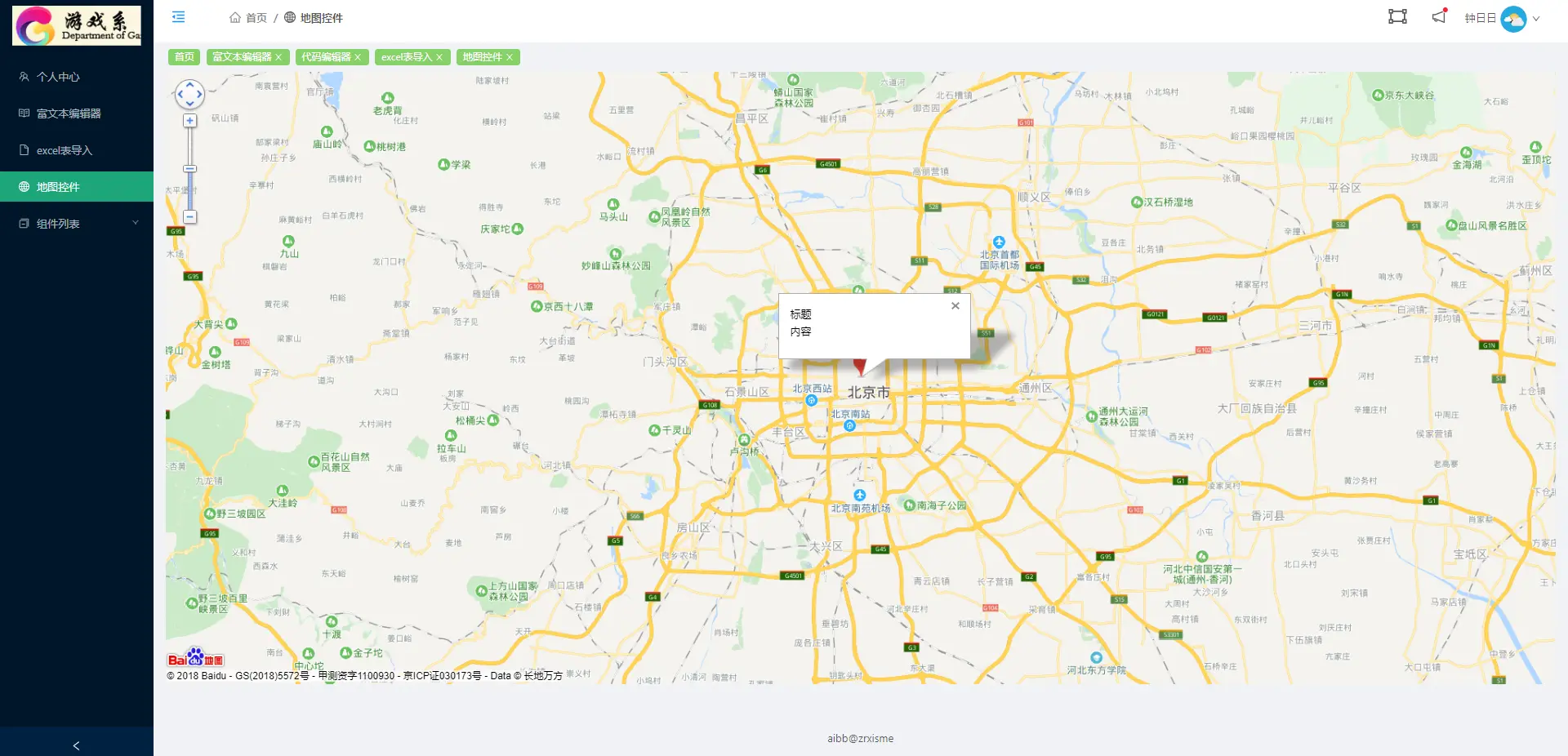Screen dimensions: 1568x756
Task: Switch to the 首页 tab
Action: [183, 57]
